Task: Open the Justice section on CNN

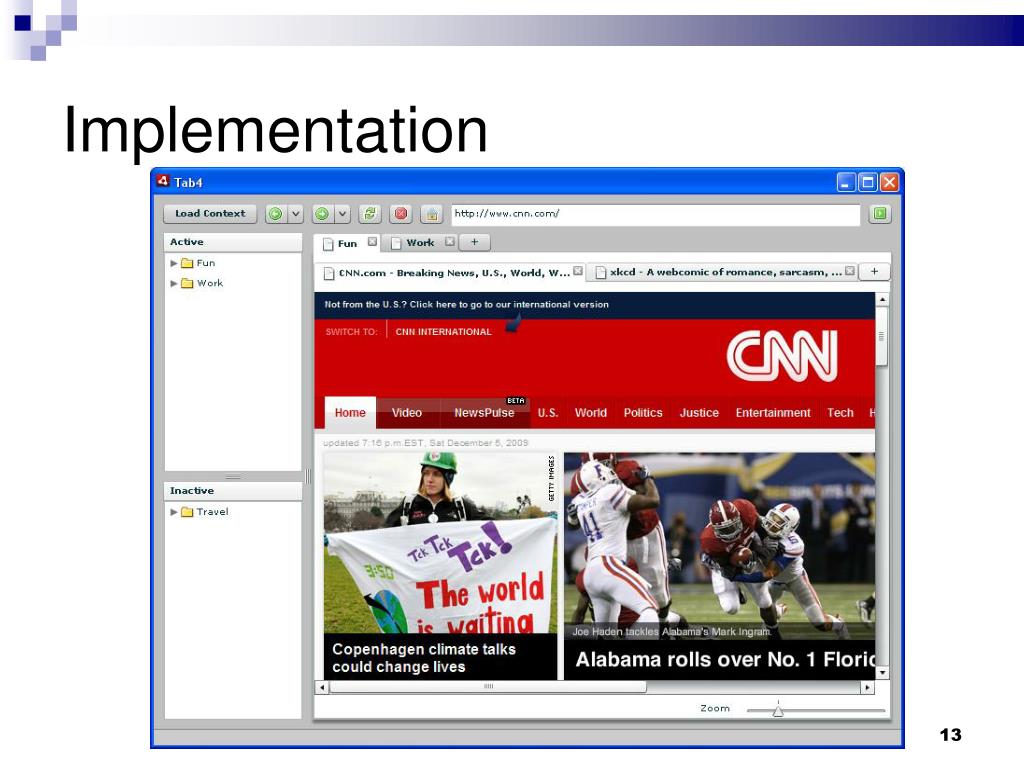Action: pyautogui.click(x=699, y=413)
